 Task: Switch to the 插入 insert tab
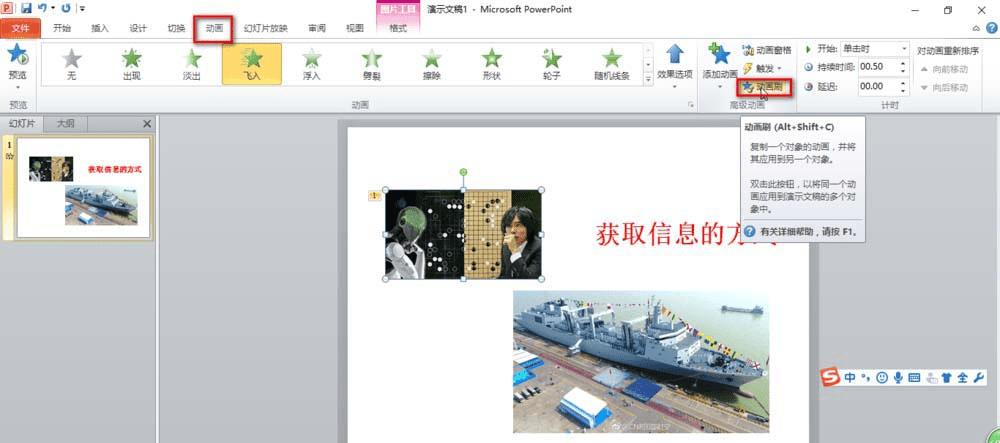(x=99, y=28)
